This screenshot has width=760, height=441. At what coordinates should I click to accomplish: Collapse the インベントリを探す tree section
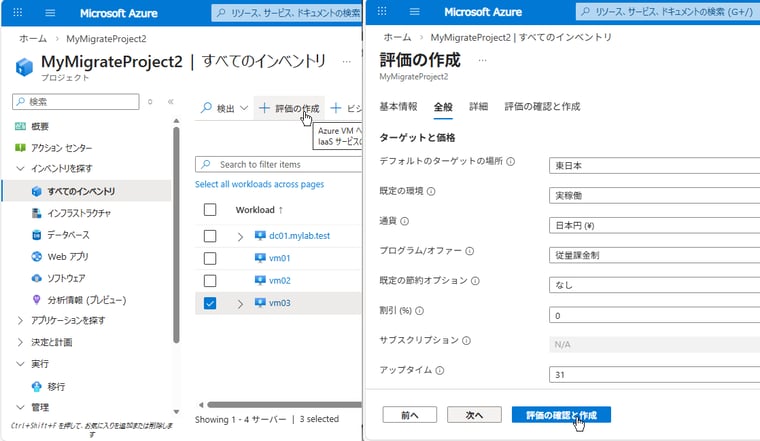(x=20, y=169)
